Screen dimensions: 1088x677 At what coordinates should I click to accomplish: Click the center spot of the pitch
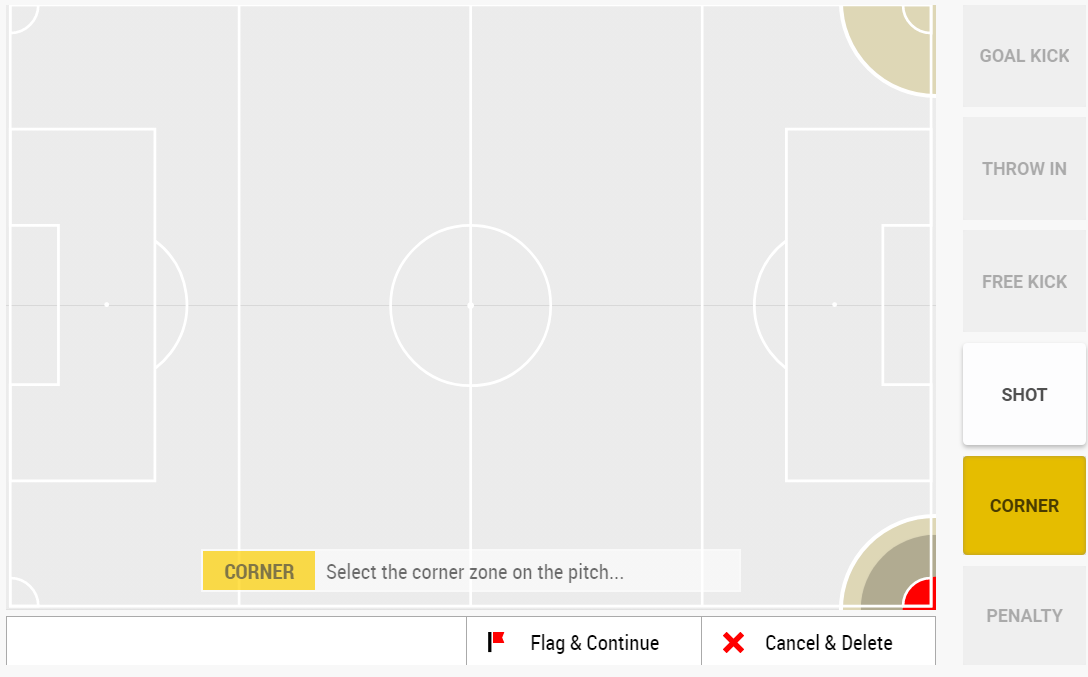coord(470,305)
